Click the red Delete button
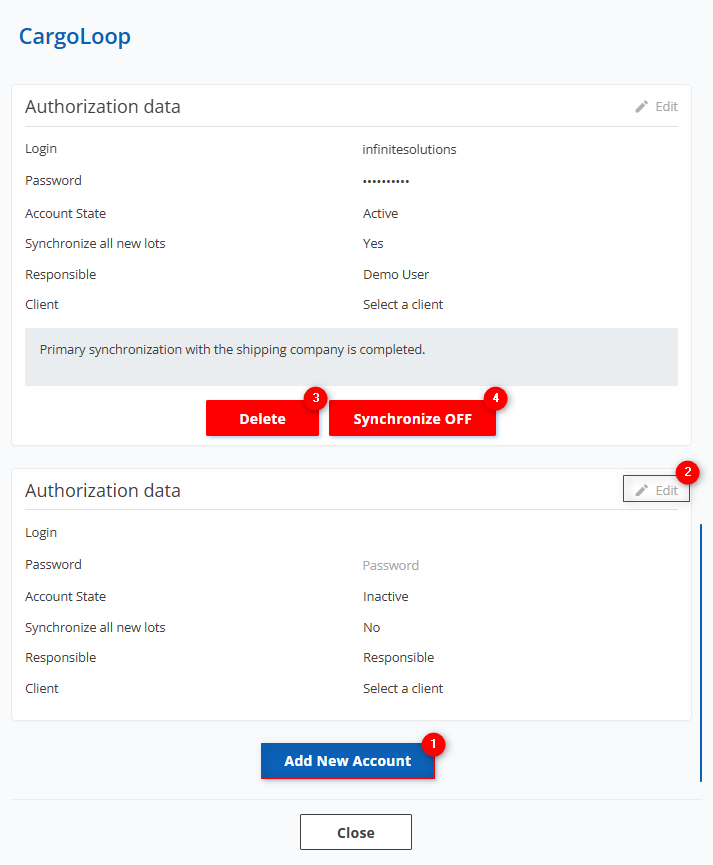The height and width of the screenshot is (865, 713). pos(262,418)
